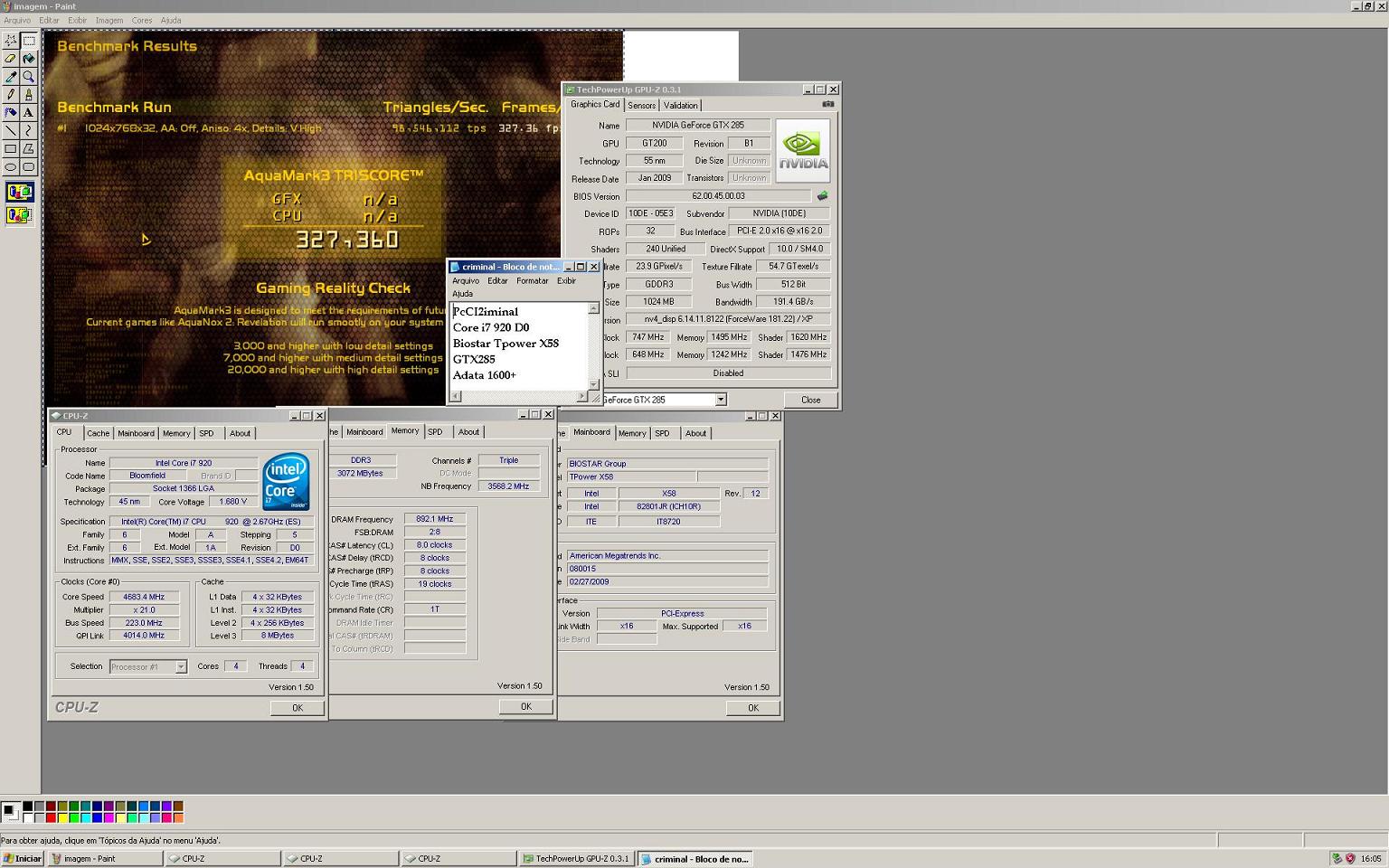Activate the Magnifier tool in Paint
The width and height of the screenshot is (1389, 868).
[x=29, y=77]
